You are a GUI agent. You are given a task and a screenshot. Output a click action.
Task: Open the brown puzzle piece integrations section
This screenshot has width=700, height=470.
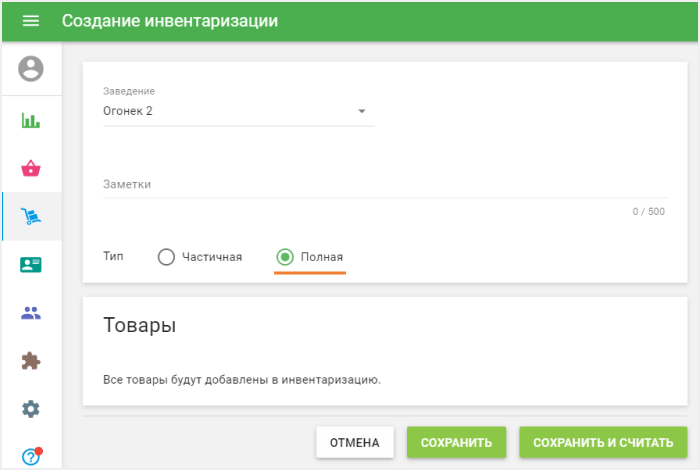tap(31, 361)
